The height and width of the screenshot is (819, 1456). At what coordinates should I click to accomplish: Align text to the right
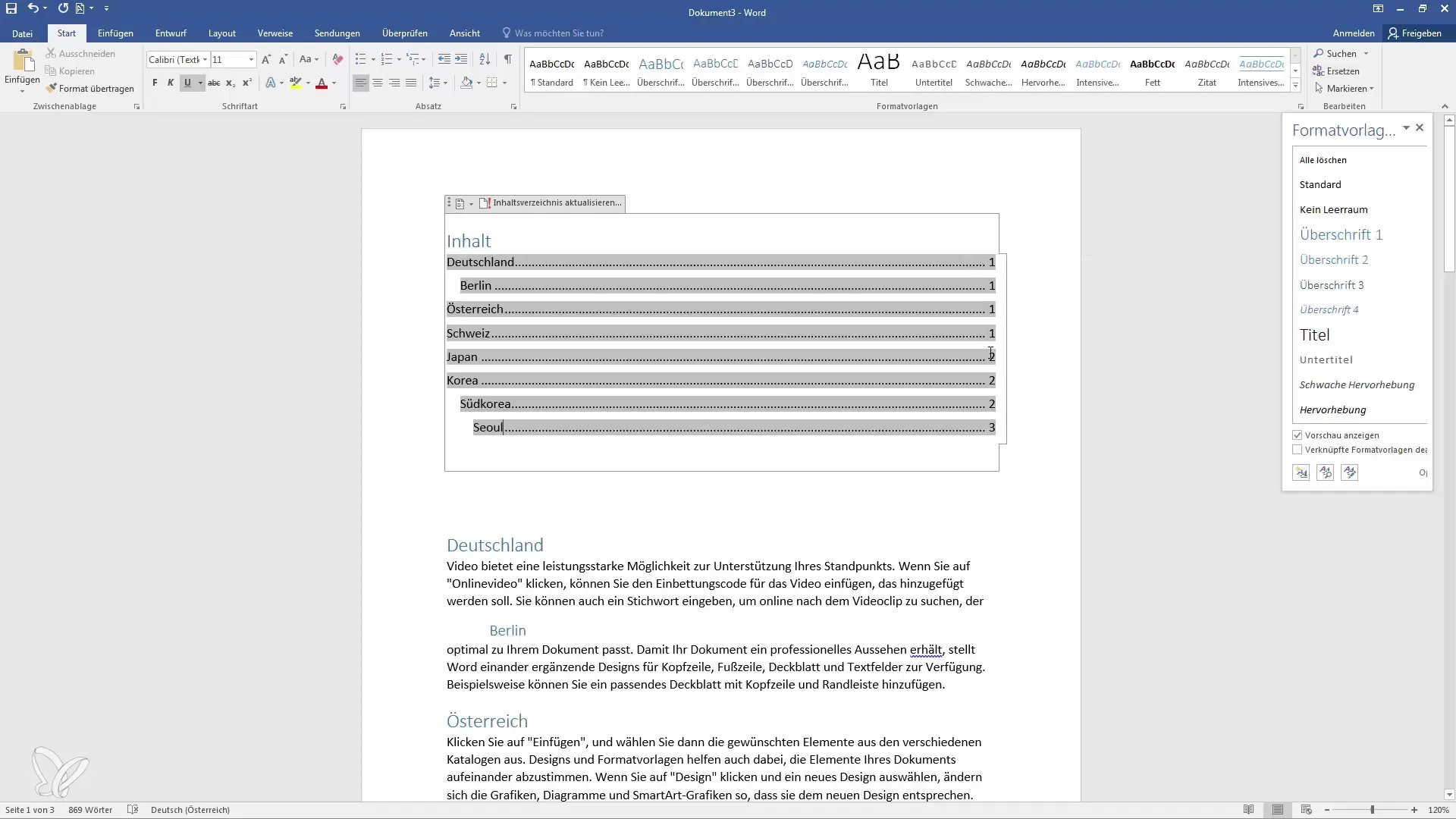(394, 83)
